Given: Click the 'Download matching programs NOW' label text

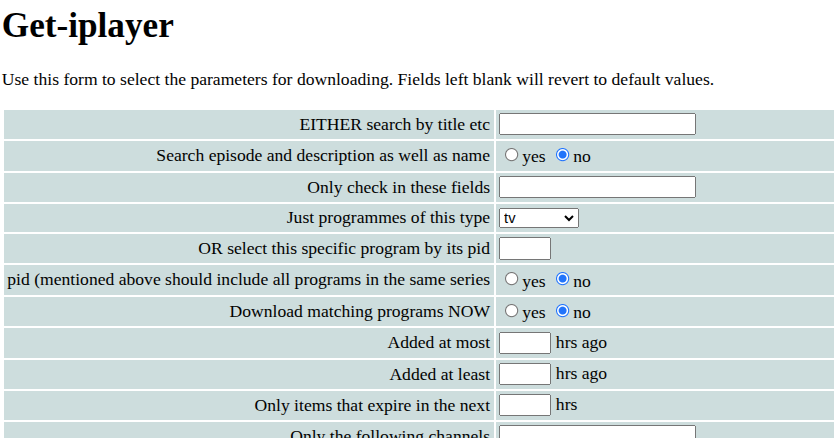Looking at the screenshot, I should pos(360,312).
